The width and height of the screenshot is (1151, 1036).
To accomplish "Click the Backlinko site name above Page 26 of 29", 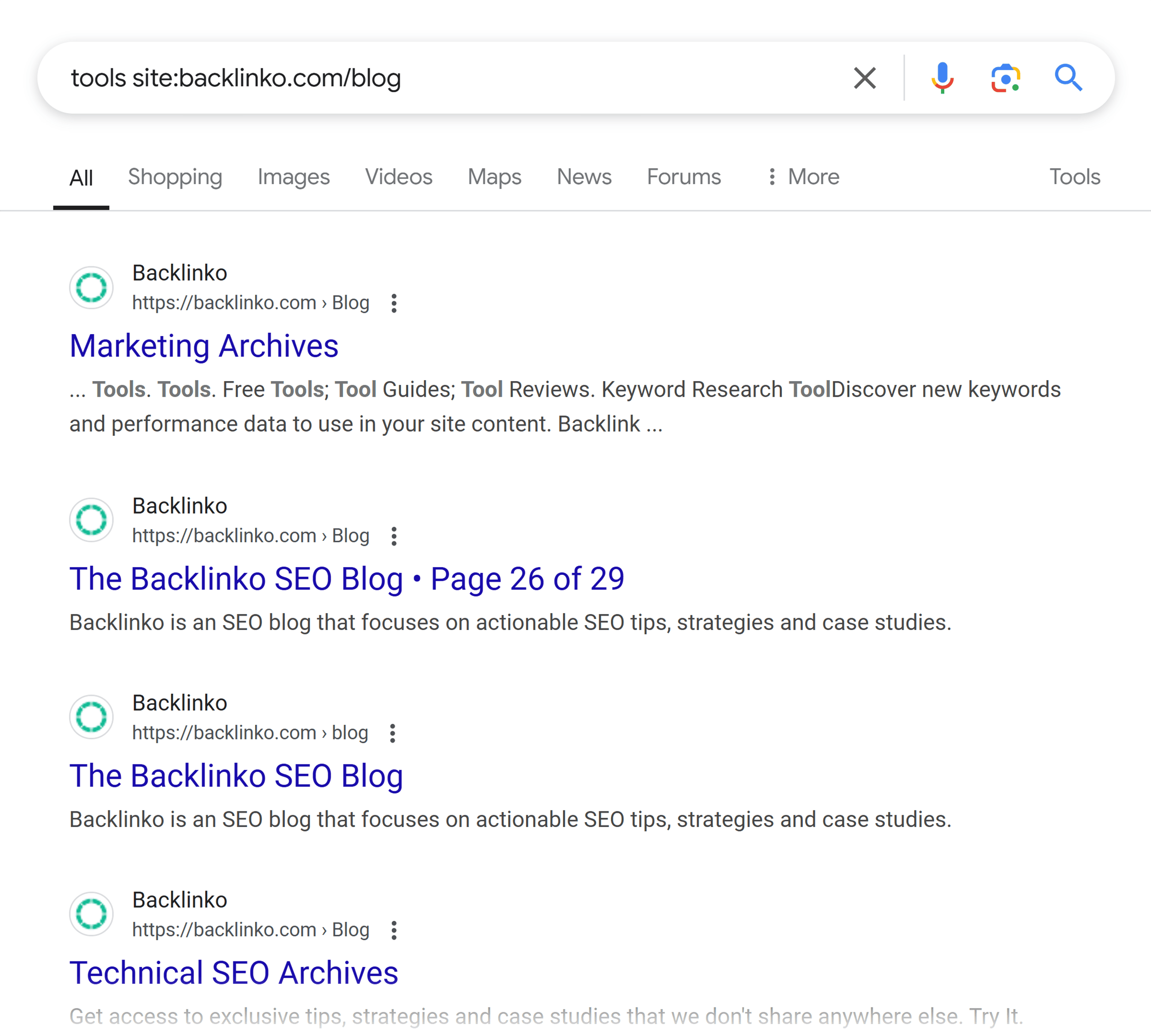I will 180,506.
